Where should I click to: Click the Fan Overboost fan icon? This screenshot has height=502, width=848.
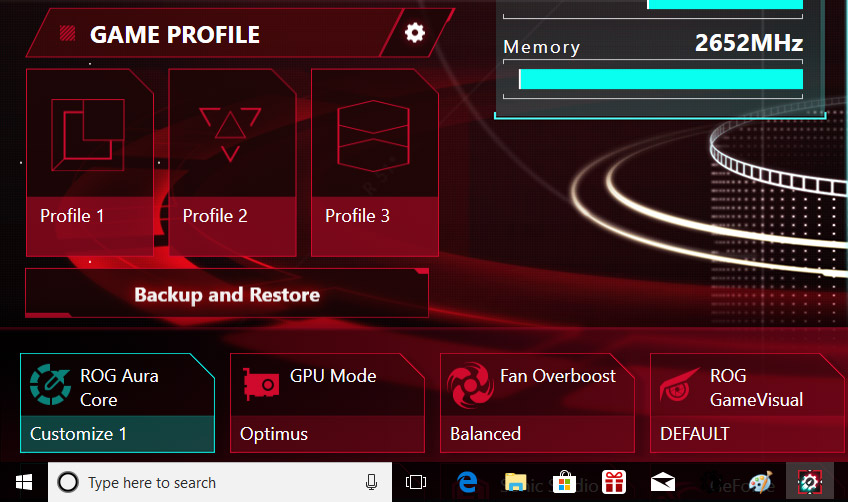pyautogui.click(x=469, y=385)
